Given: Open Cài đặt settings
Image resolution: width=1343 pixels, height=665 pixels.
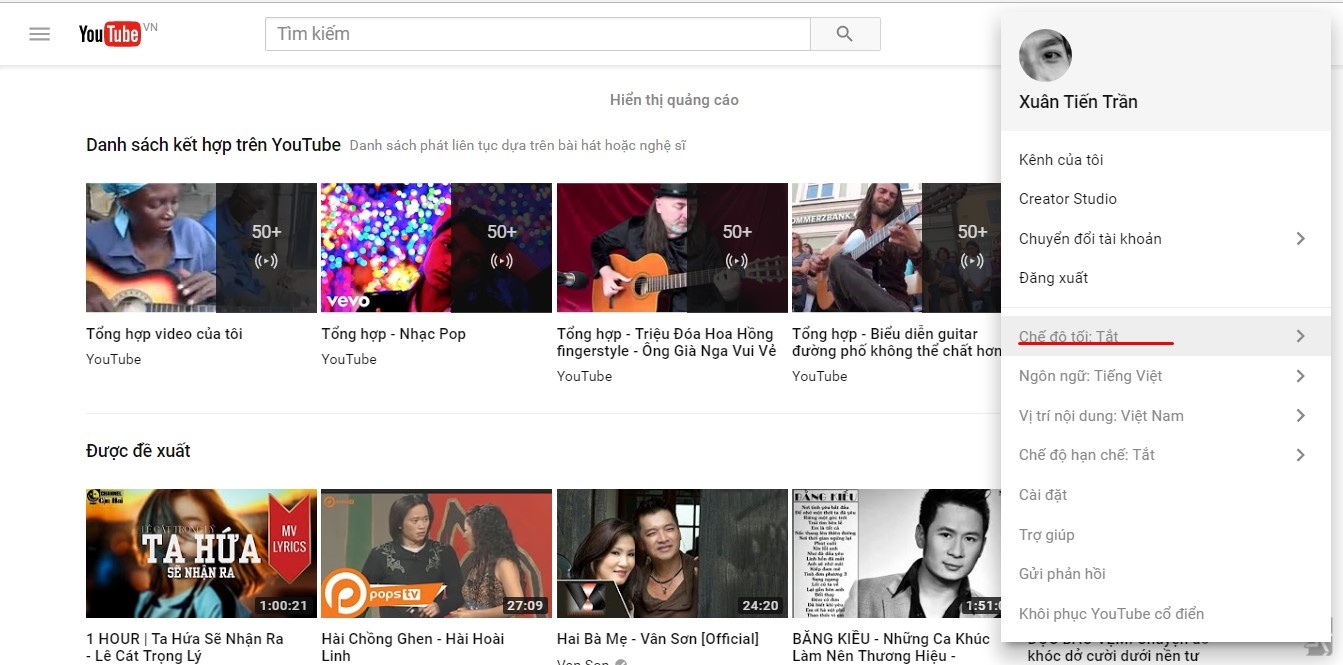Looking at the screenshot, I should [x=1040, y=494].
